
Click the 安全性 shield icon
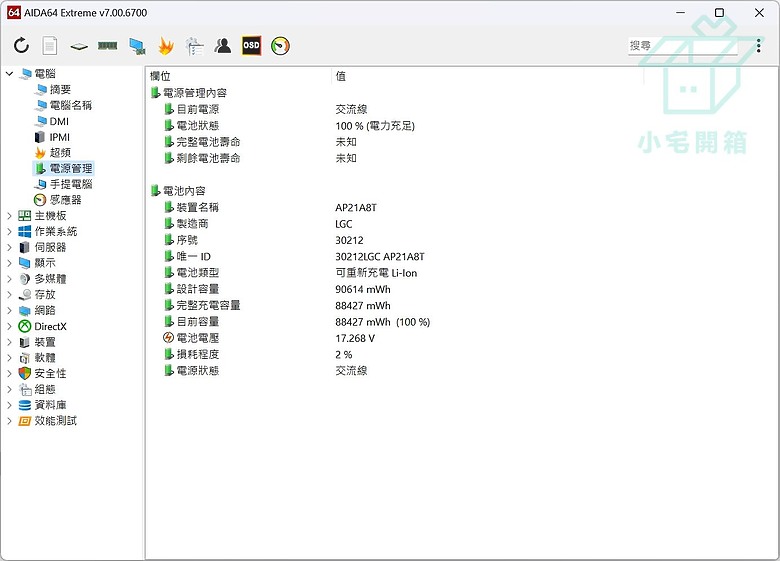[24, 373]
